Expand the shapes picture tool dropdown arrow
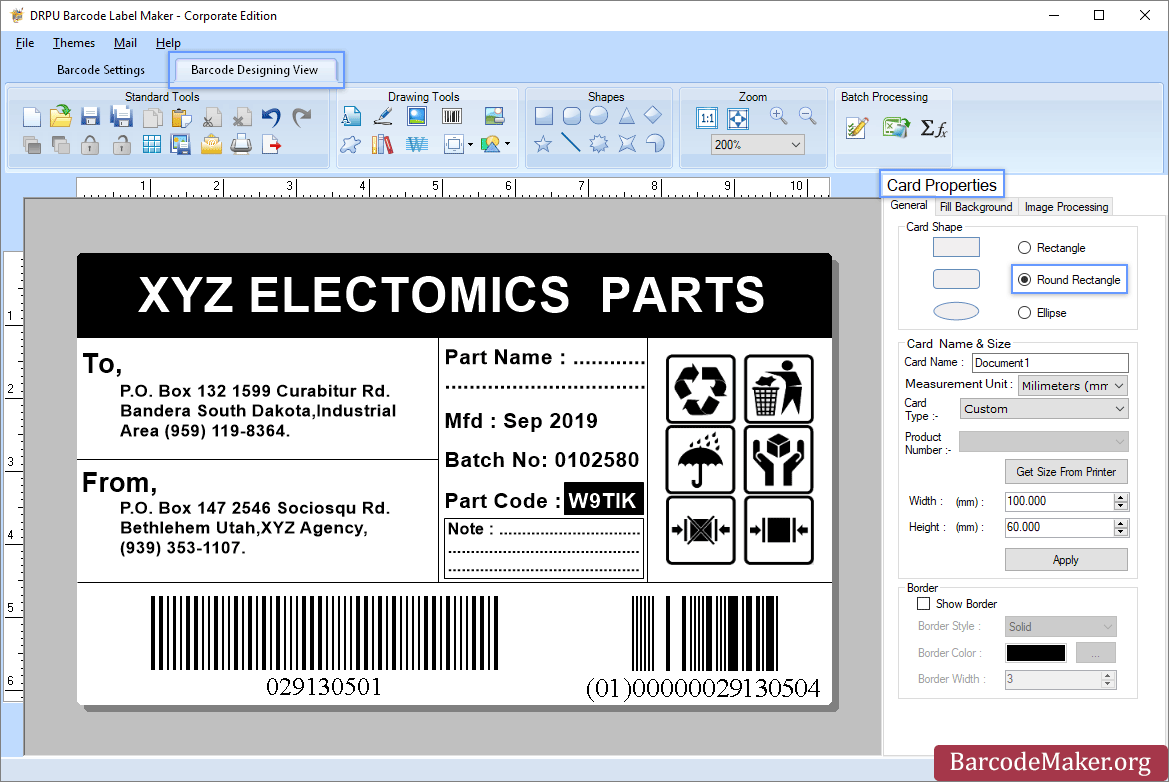This screenshot has width=1169, height=782. pyautogui.click(x=508, y=144)
